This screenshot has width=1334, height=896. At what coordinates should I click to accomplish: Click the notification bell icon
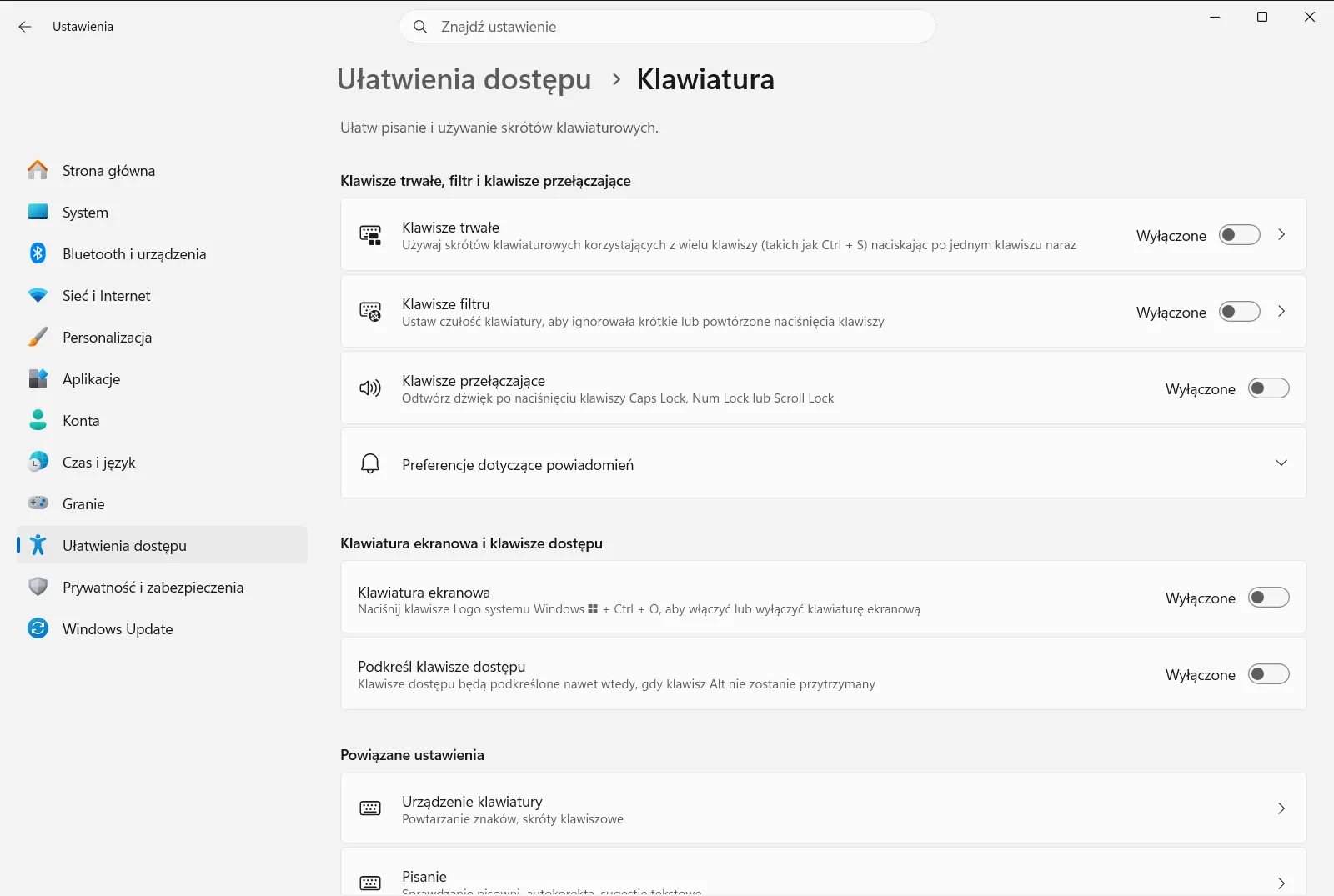point(370,463)
